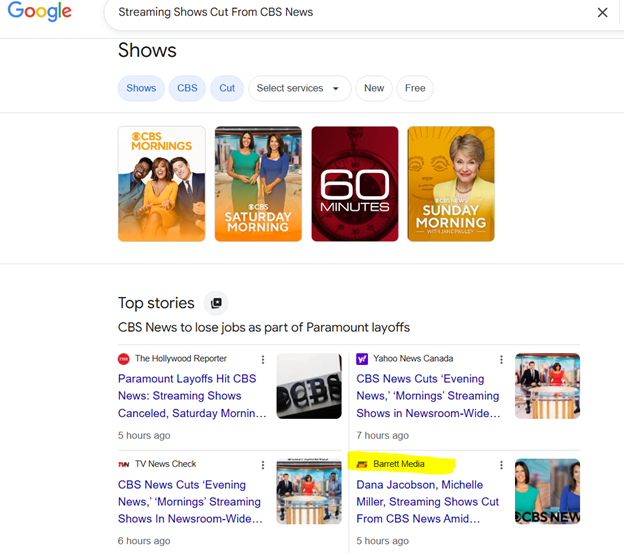The height and width of the screenshot is (555, 624).
Task: Open TV News Check story options menu
Action: (263, 465)
